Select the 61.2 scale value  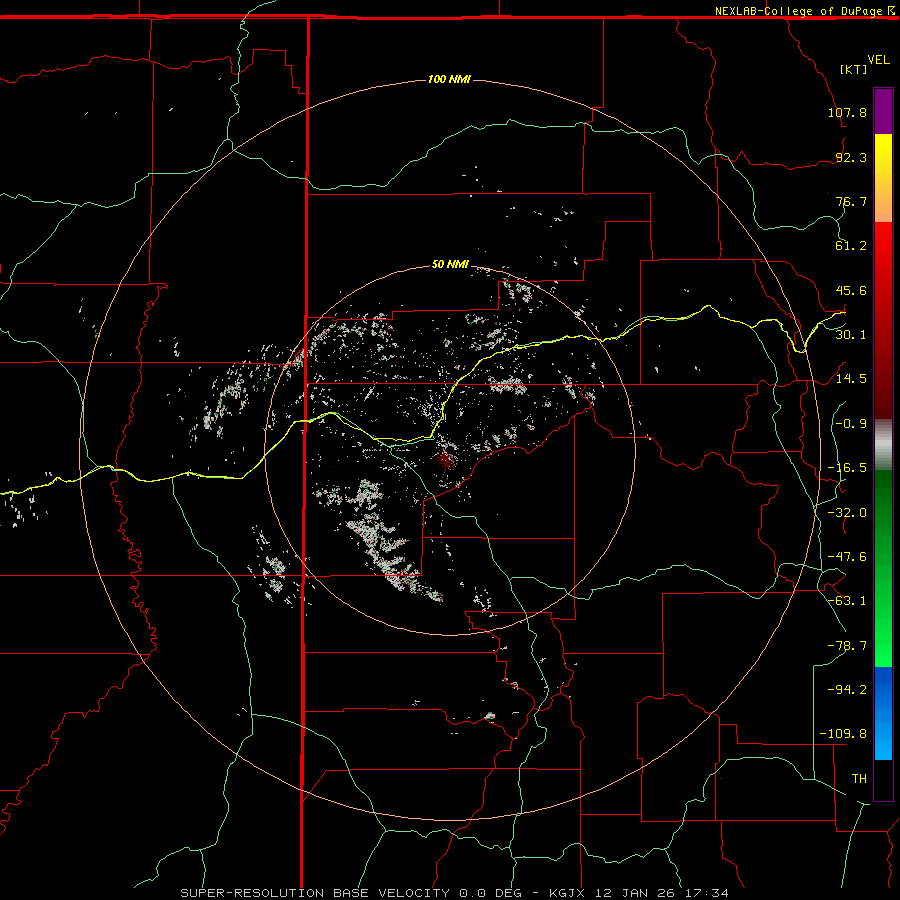851,246
